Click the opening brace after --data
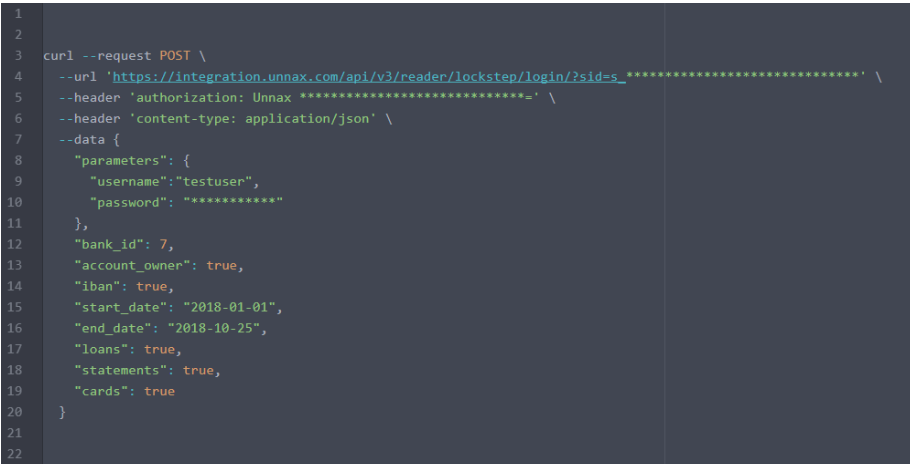This screenshot has height=468, width=913. click(x=116, y=140)
